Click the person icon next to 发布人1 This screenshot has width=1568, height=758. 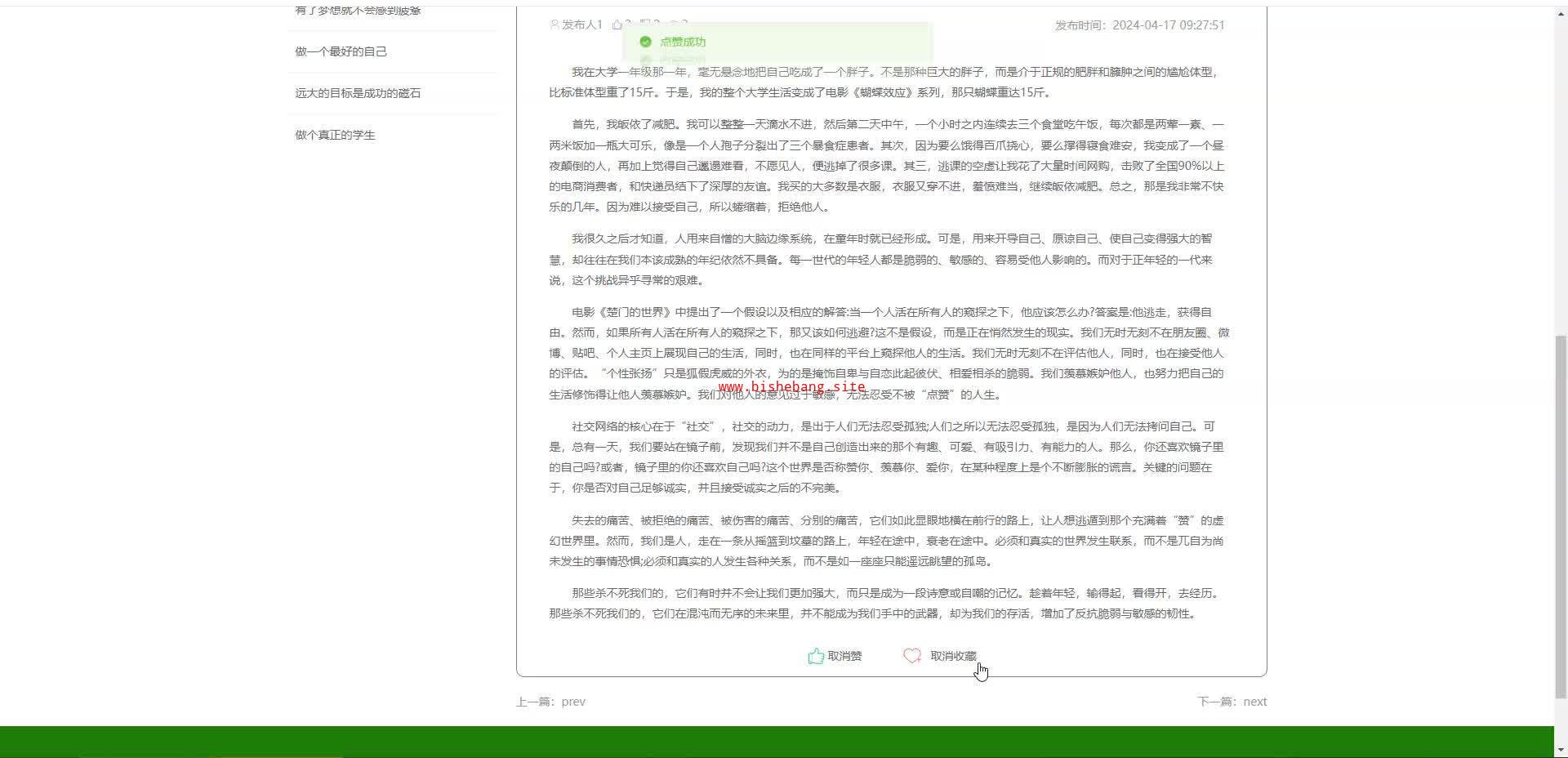555,25
